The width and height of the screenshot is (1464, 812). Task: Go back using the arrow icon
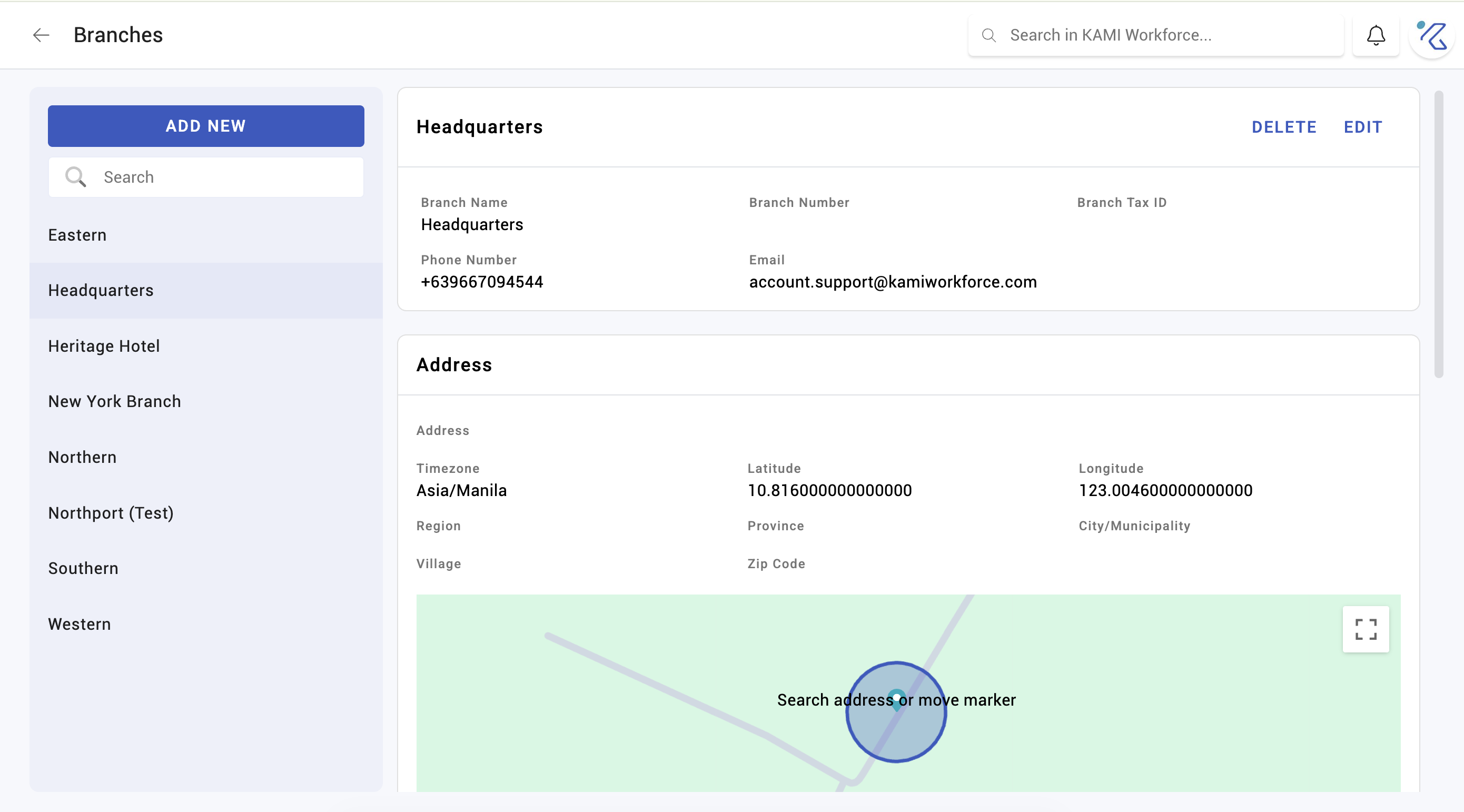[41, 35]
